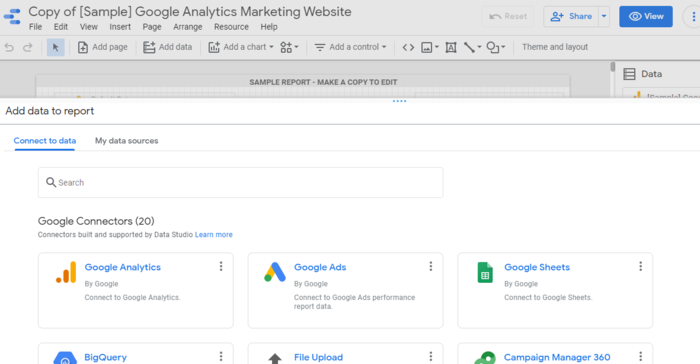Open the Page menu
This screenshot has width=700, height=364.
click(x=152, y=27)
